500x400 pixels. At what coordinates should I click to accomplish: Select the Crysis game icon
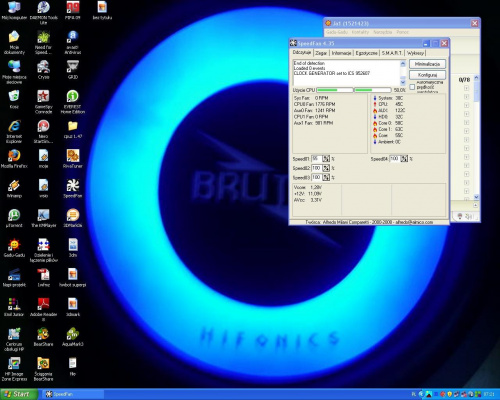pyautogui.click(x=43, y=70)
